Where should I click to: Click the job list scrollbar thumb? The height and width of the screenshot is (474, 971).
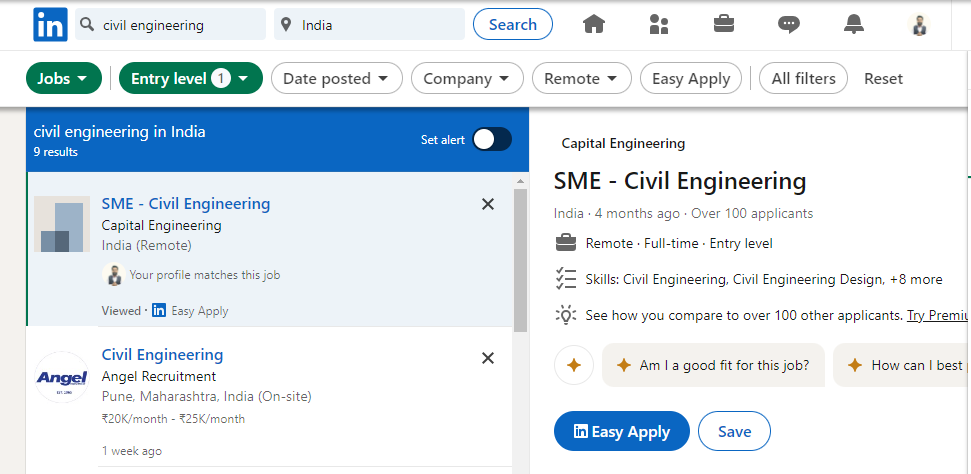click(520, 260)
